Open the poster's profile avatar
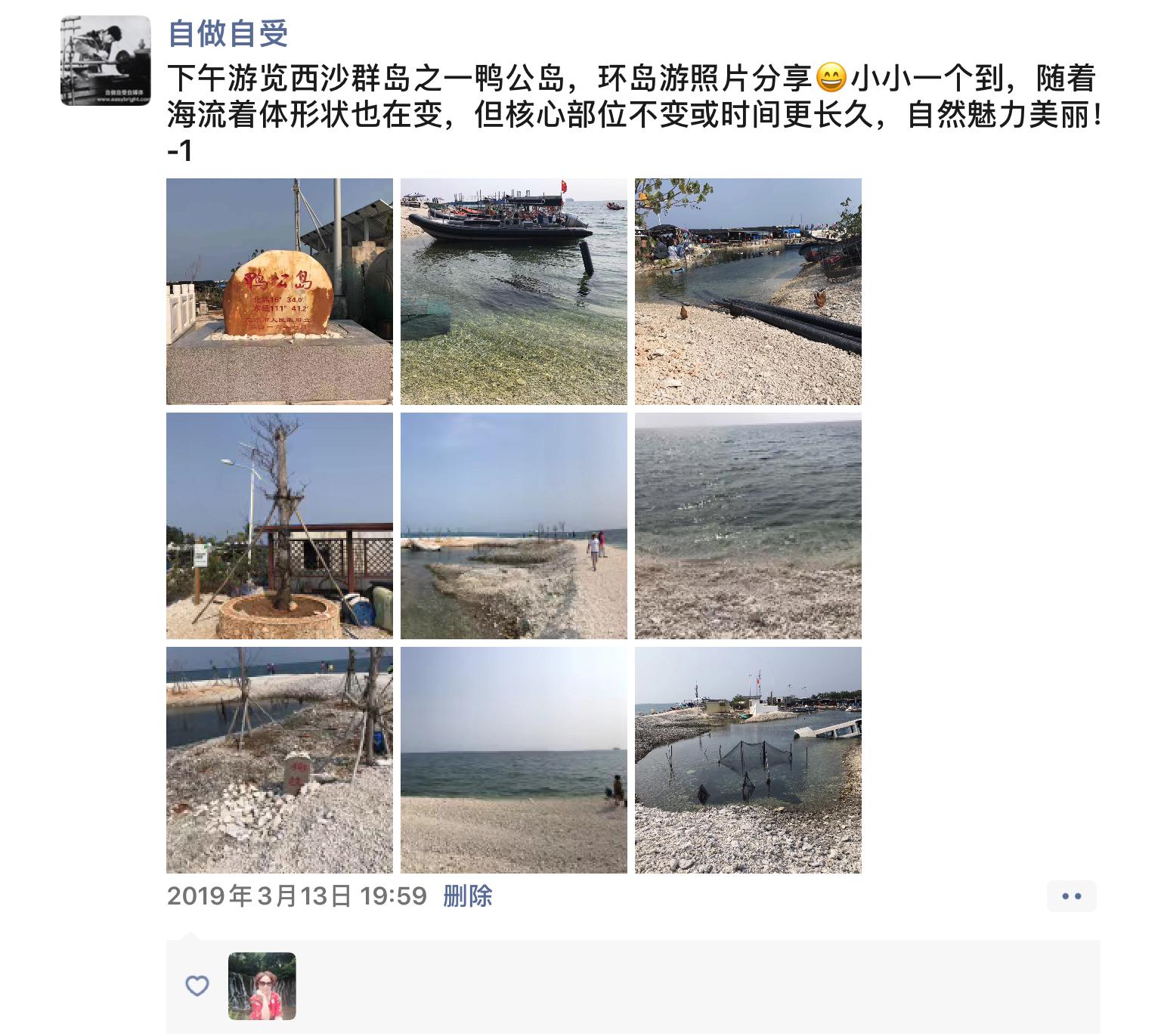The height and width of the screenshot is (1036, 1161). [106, 60]
